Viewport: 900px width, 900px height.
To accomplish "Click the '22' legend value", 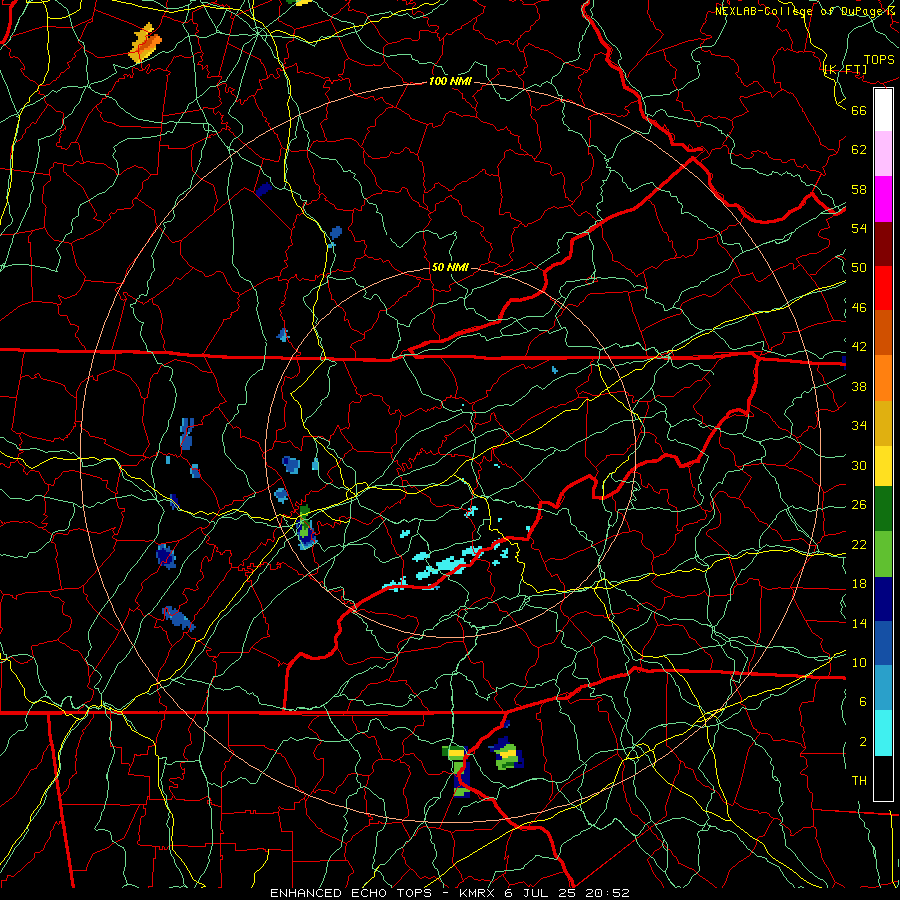I will (859, 544).
